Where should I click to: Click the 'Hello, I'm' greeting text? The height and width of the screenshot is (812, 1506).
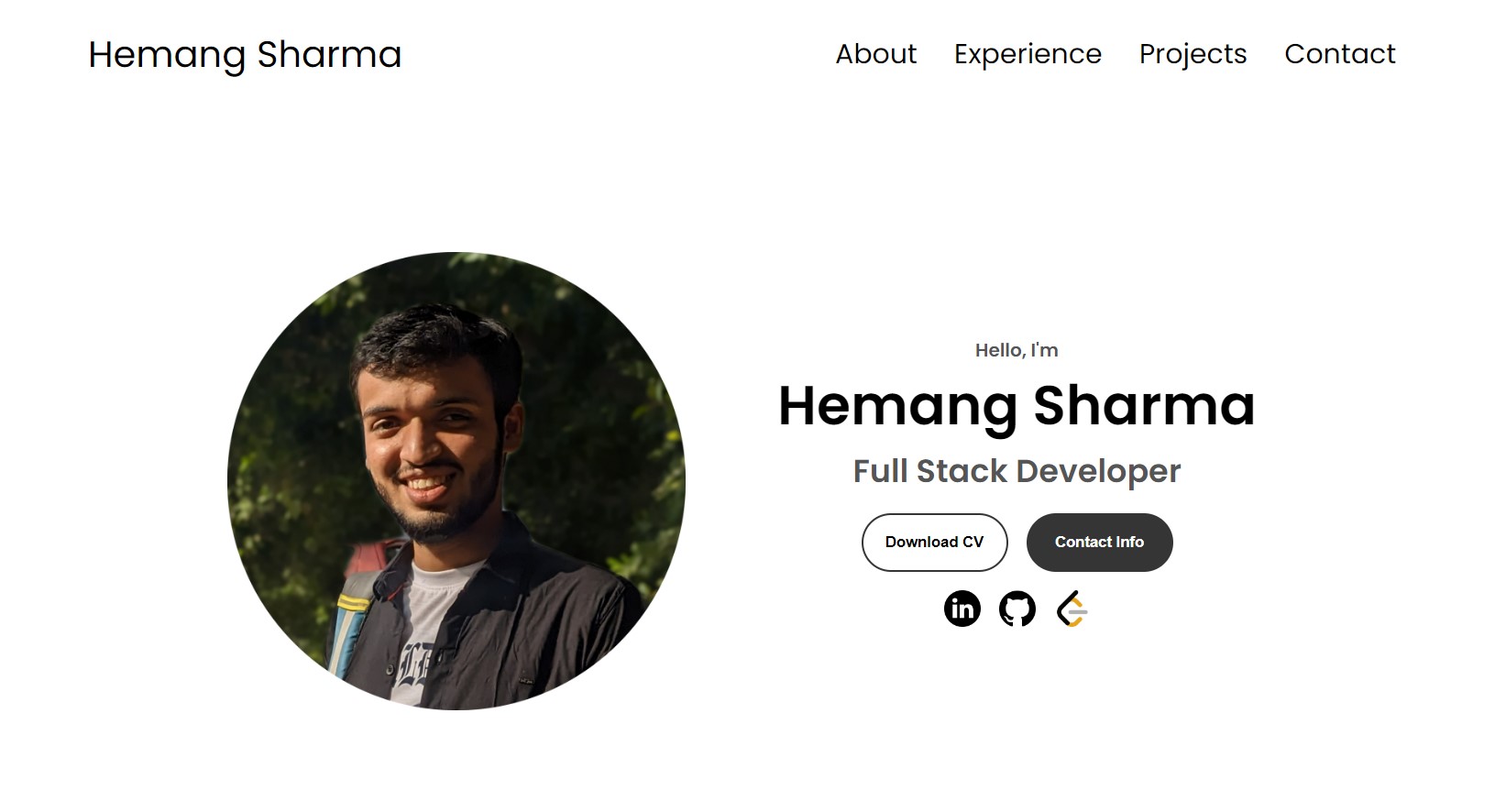pos(1017,349)
